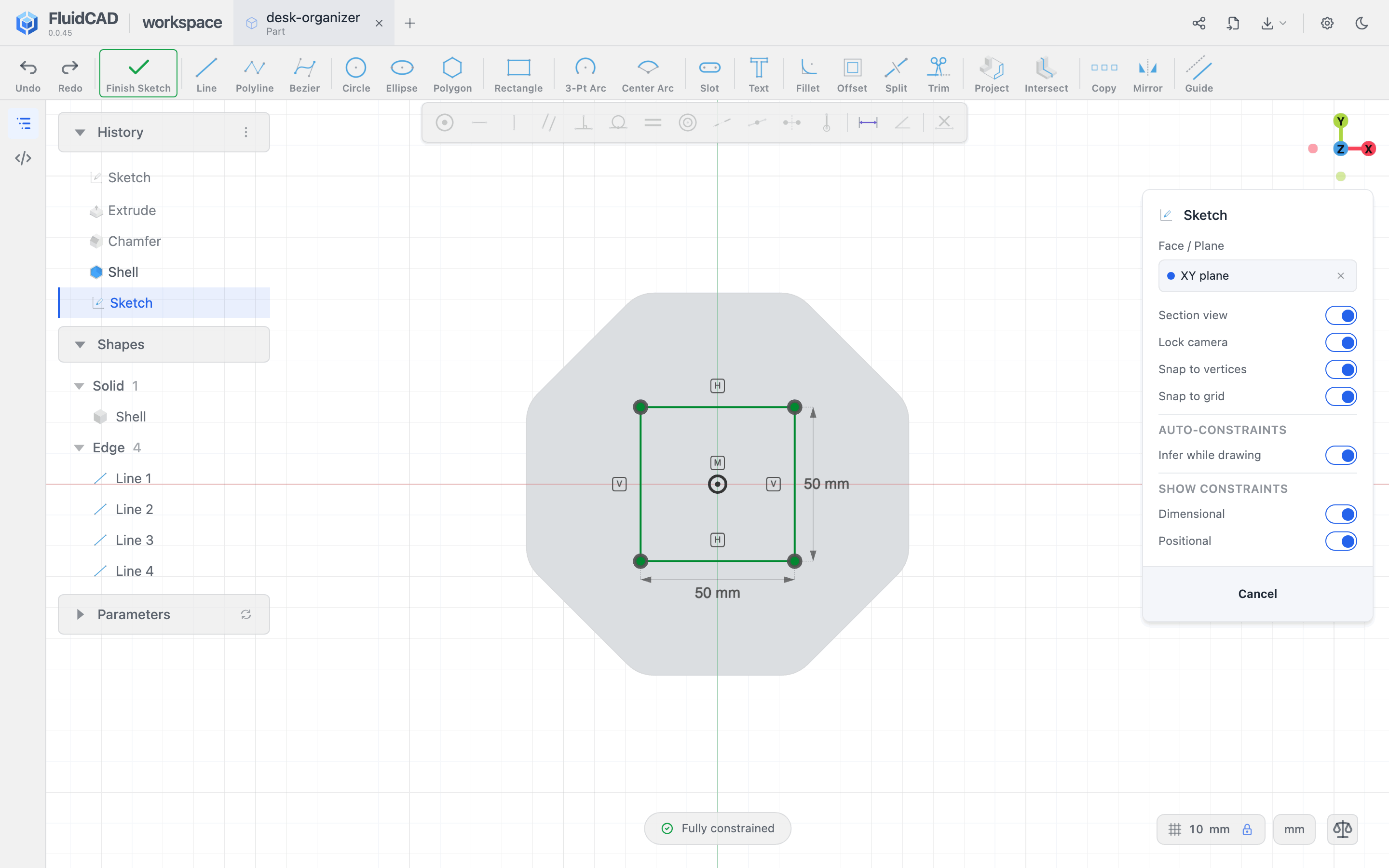Pick the Bezier curve tool

(x=304, y=74)
